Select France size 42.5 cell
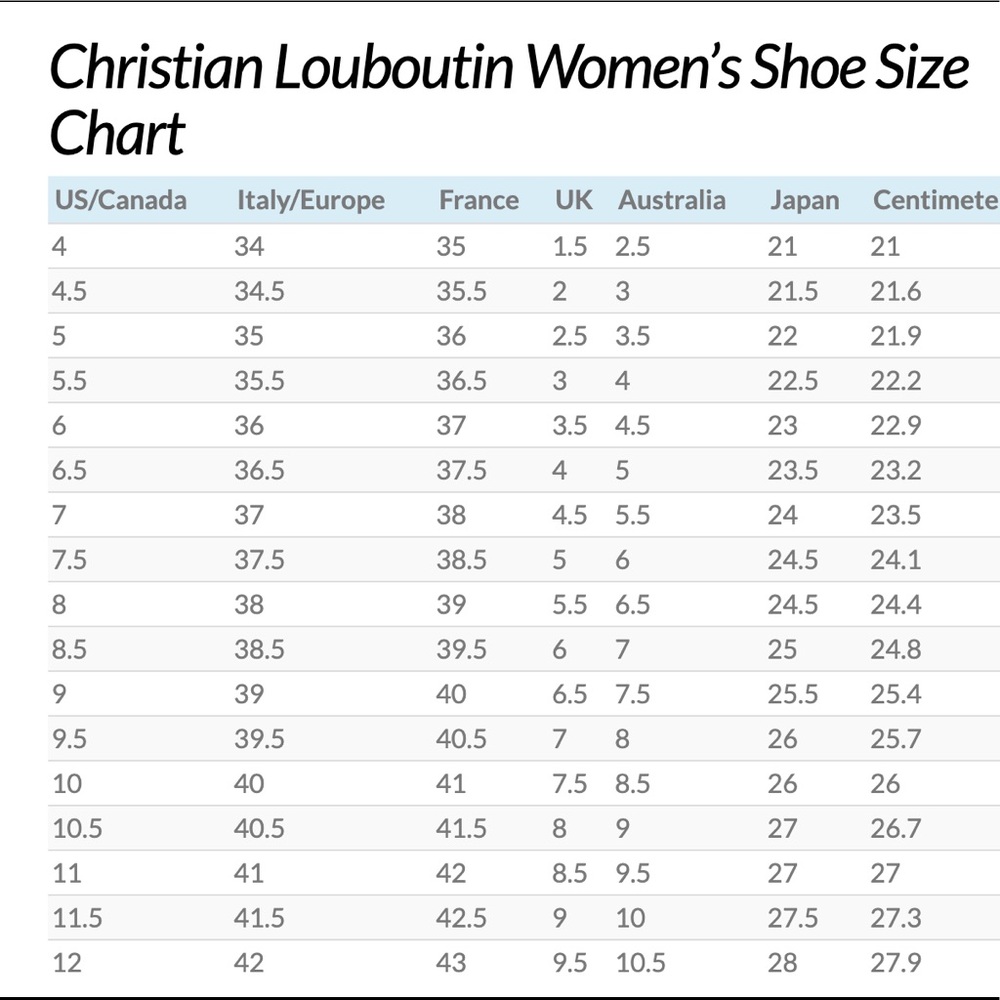1000x1000 pixels. [461, 918]
